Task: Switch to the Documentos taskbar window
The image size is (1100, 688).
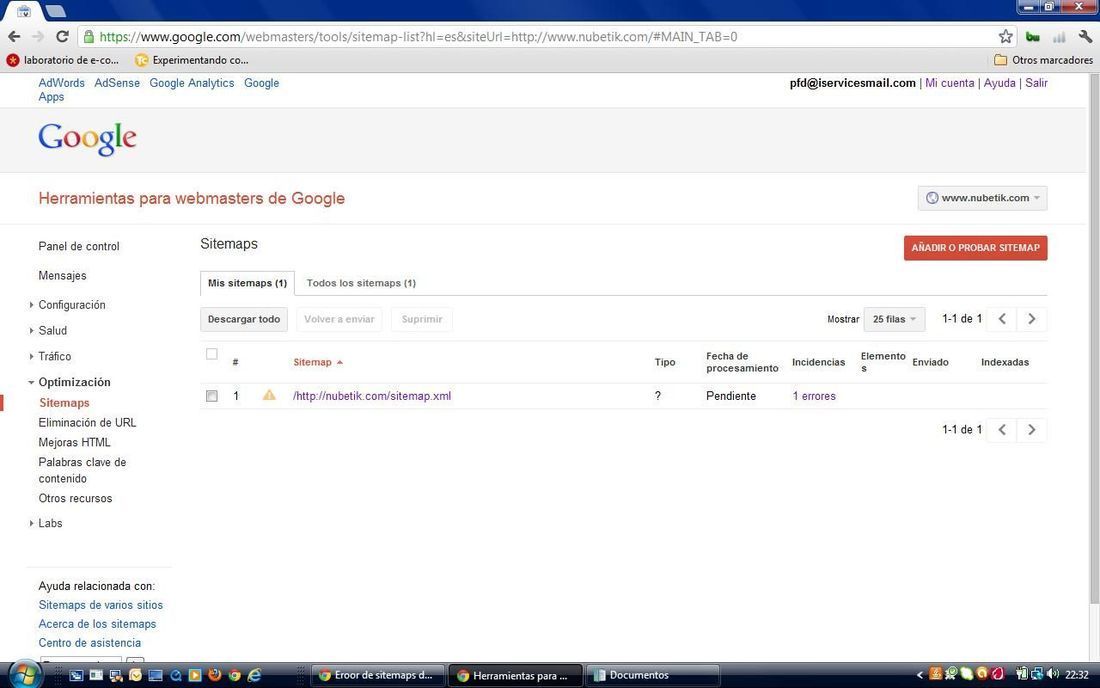Action: [x=652, y=675]
